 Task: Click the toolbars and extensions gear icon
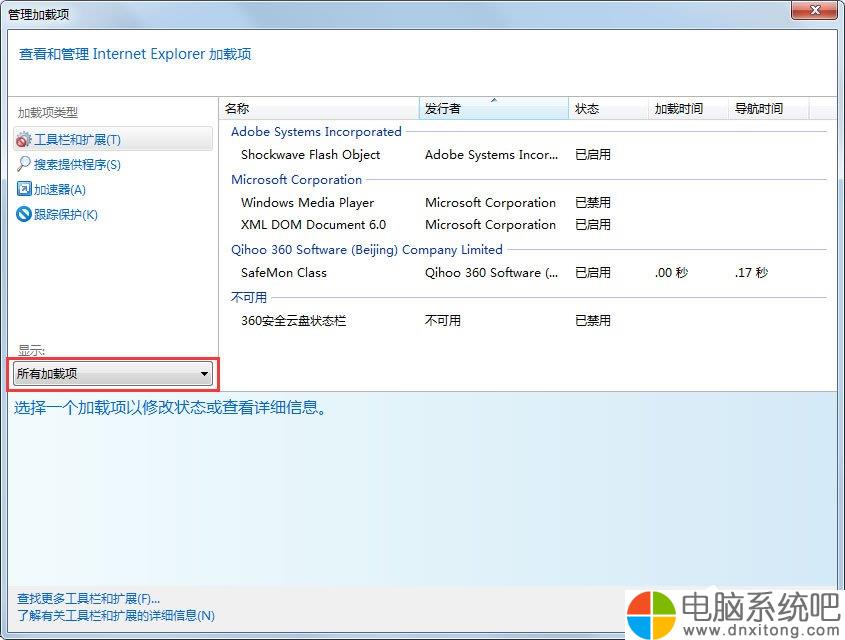coord(24,140)
